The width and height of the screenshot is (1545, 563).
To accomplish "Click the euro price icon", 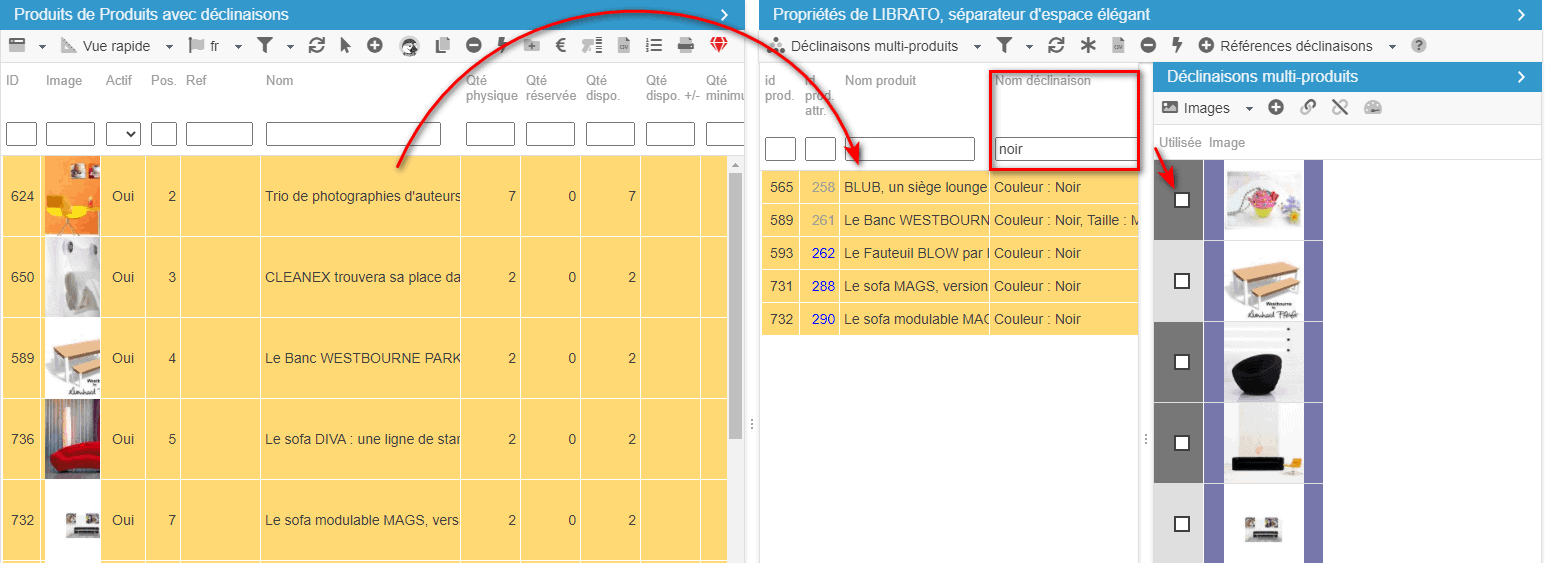I will [561, 45].
